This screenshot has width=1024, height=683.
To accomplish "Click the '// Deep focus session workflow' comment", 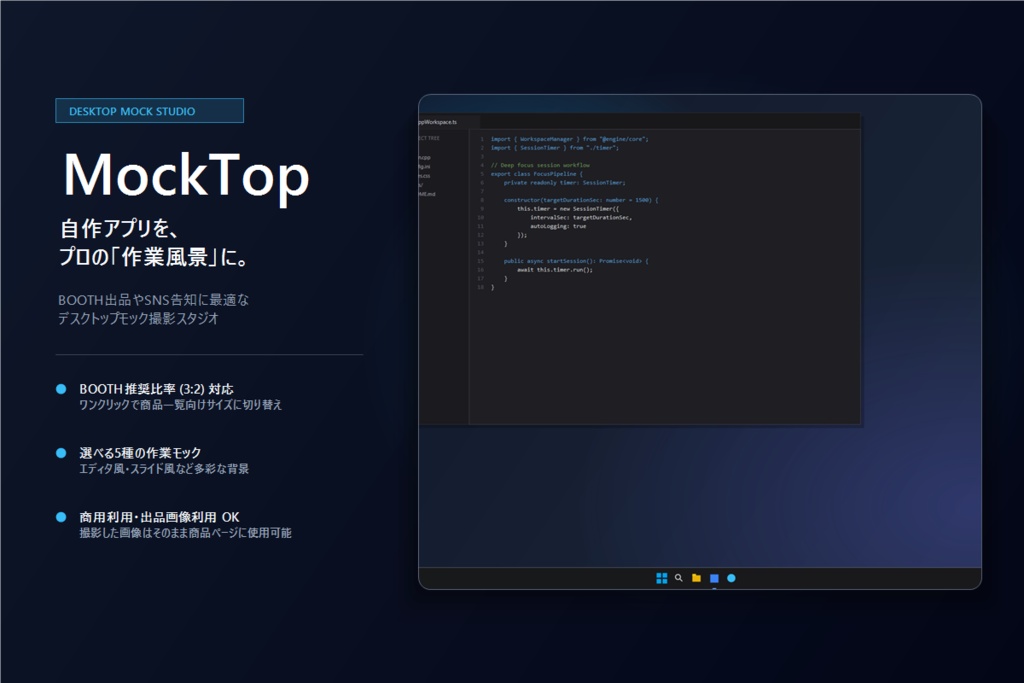I will (x=540, y=165).
